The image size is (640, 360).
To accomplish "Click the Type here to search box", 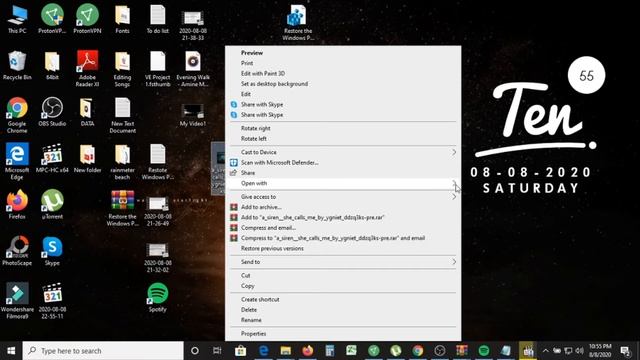I will coord(103,351).
